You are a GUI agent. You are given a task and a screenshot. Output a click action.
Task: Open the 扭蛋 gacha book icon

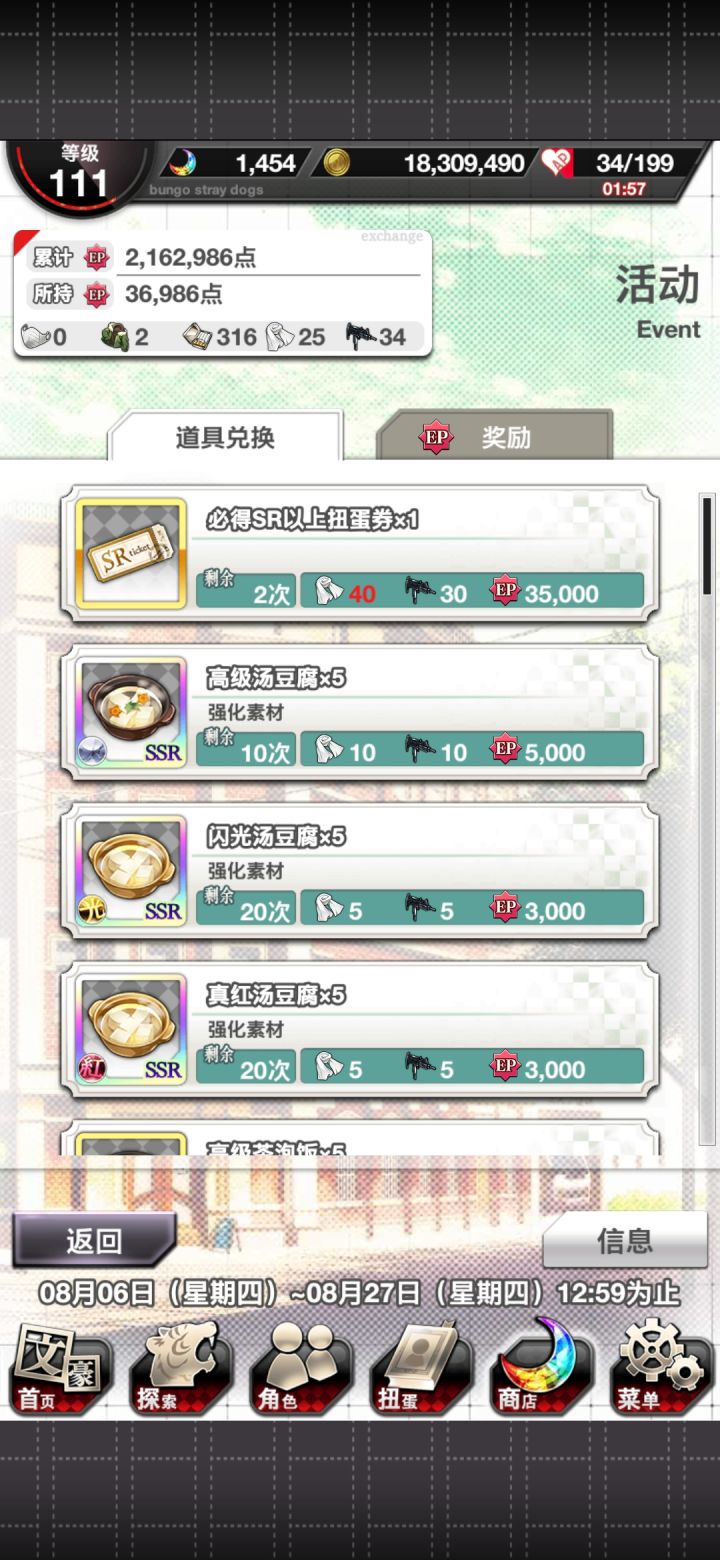pos(420,1370)
